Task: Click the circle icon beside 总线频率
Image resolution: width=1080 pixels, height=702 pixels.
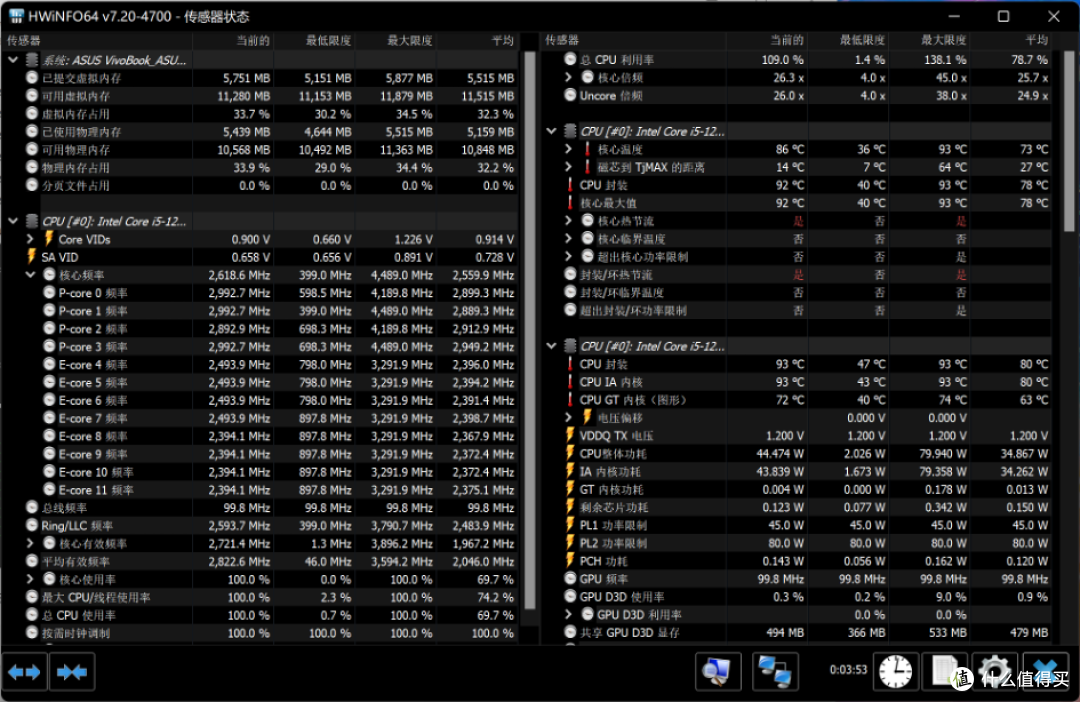Action: point(32,507)
